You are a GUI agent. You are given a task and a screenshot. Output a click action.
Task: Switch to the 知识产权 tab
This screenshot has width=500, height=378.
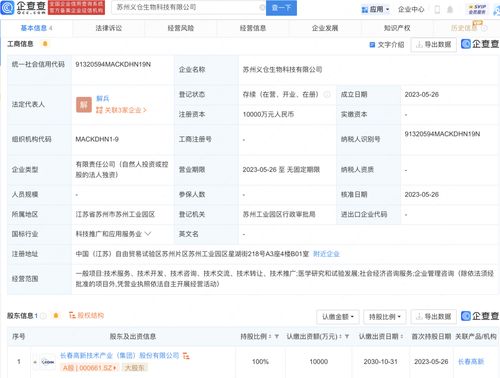click(397, 28)
